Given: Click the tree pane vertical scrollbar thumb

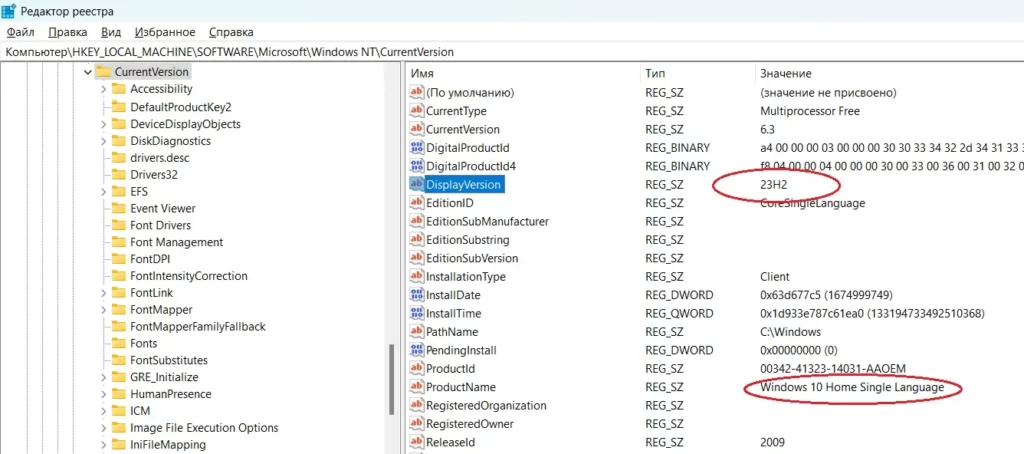Looking at the screenshot, I should [x=391, y=380].
